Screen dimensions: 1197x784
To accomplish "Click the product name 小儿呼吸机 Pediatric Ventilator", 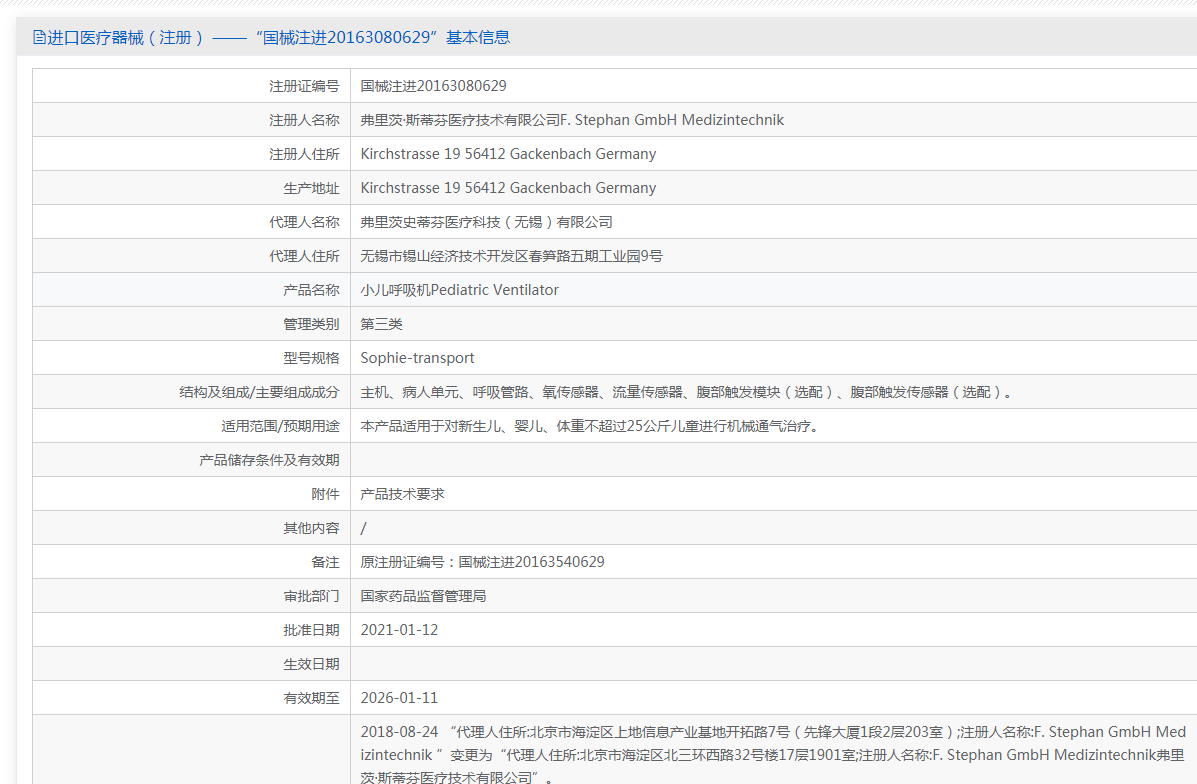I will [x=459, y=290].
